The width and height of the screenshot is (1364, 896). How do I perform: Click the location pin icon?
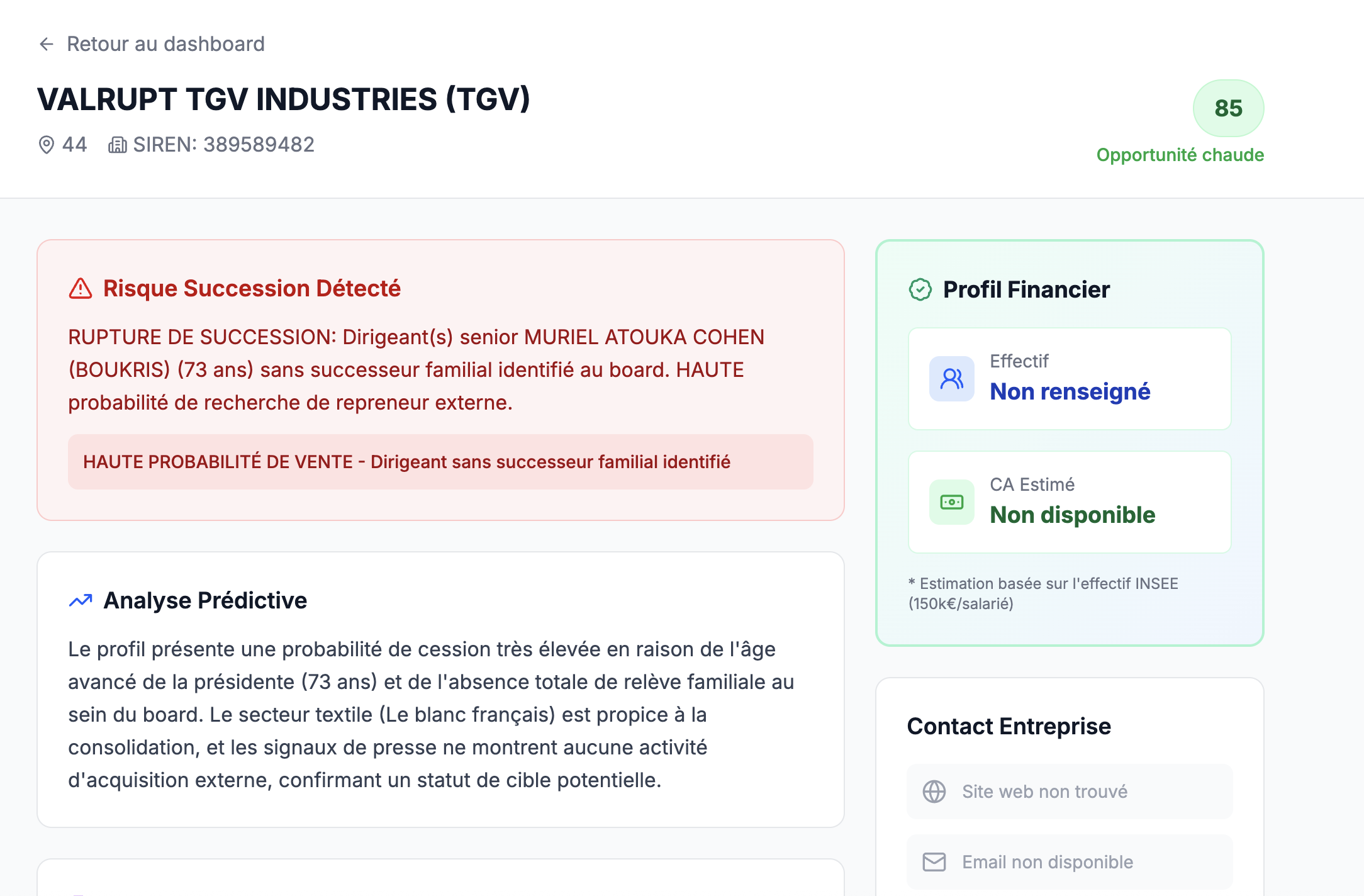[46, 145]
